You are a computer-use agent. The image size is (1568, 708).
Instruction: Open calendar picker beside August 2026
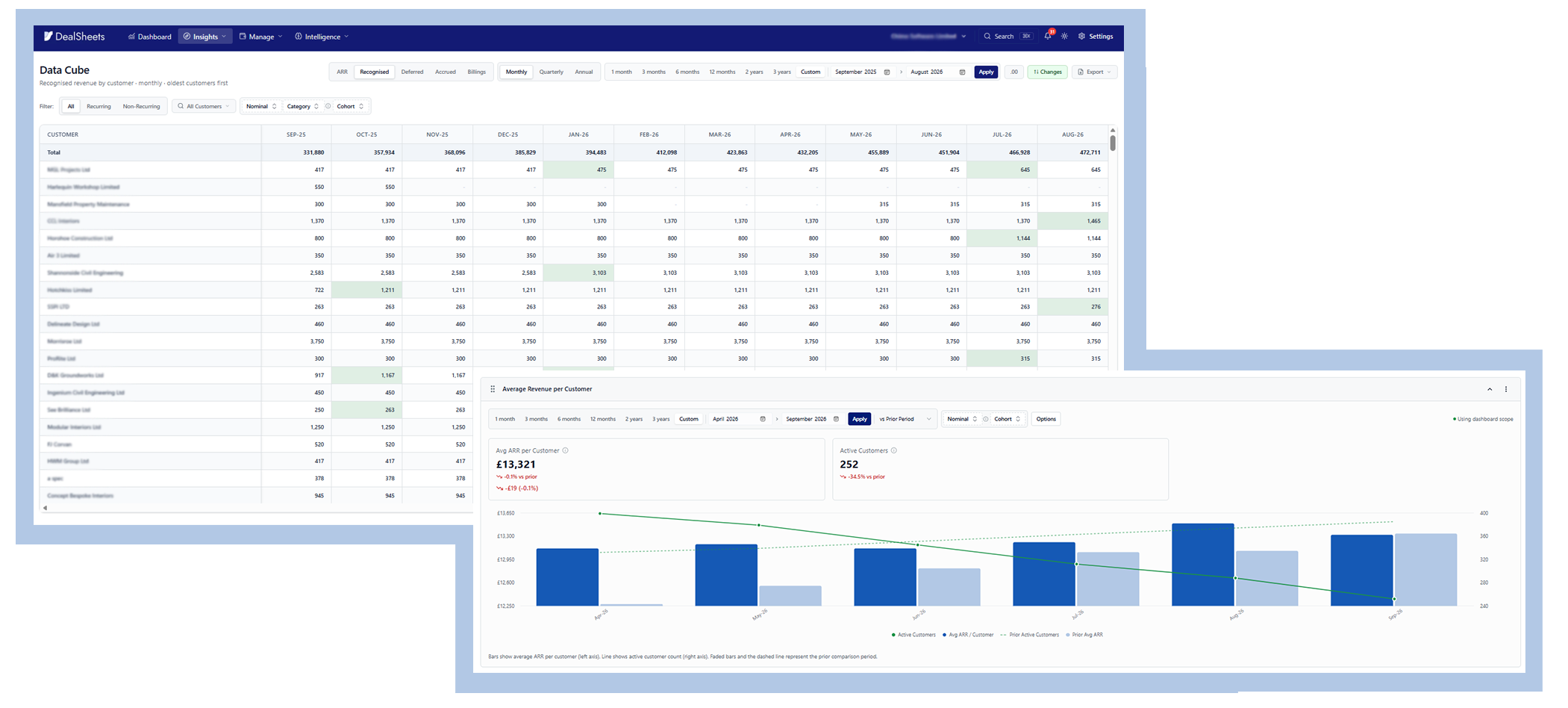962,72
